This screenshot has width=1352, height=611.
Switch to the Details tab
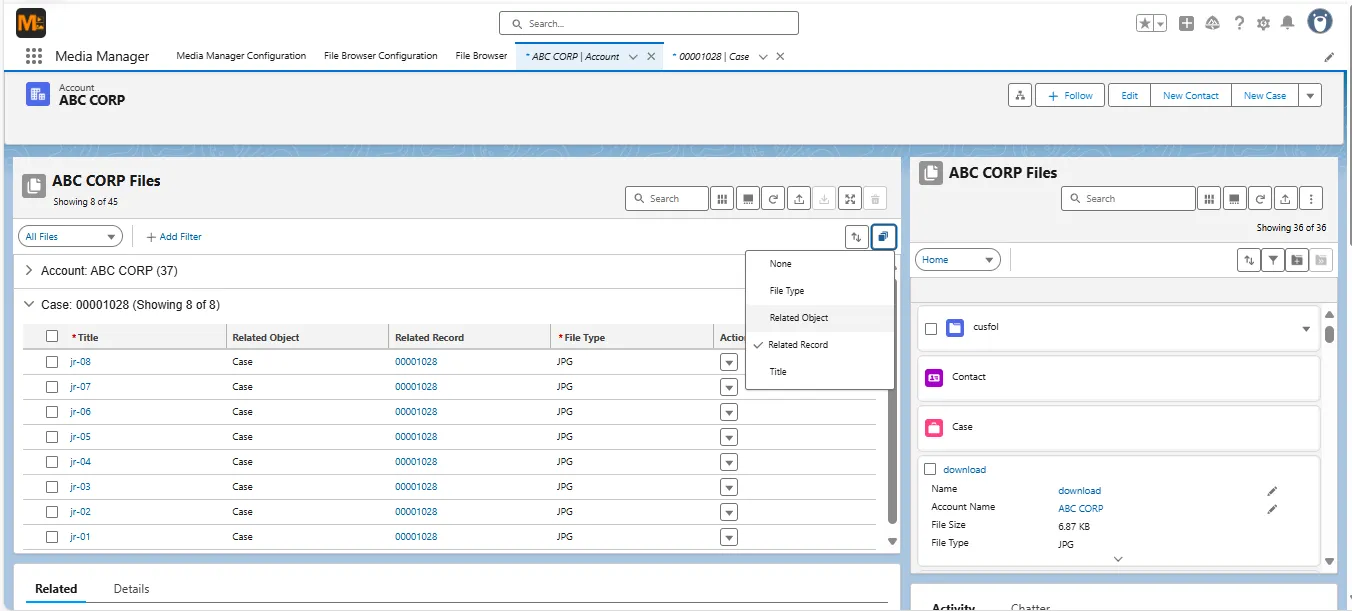(131, 589)
